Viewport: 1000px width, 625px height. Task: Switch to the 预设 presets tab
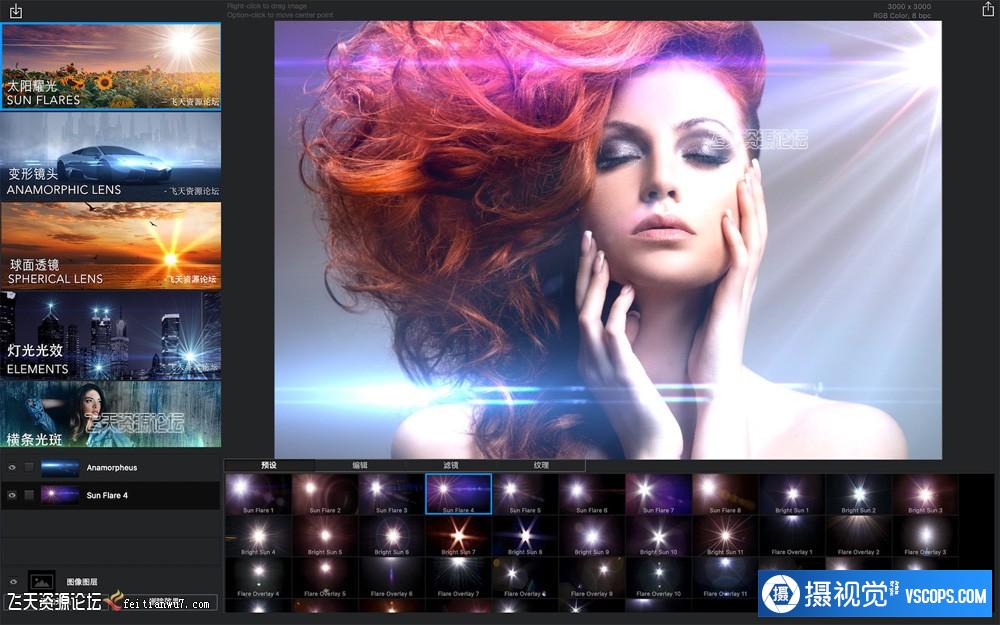click(x=269, y=465)
